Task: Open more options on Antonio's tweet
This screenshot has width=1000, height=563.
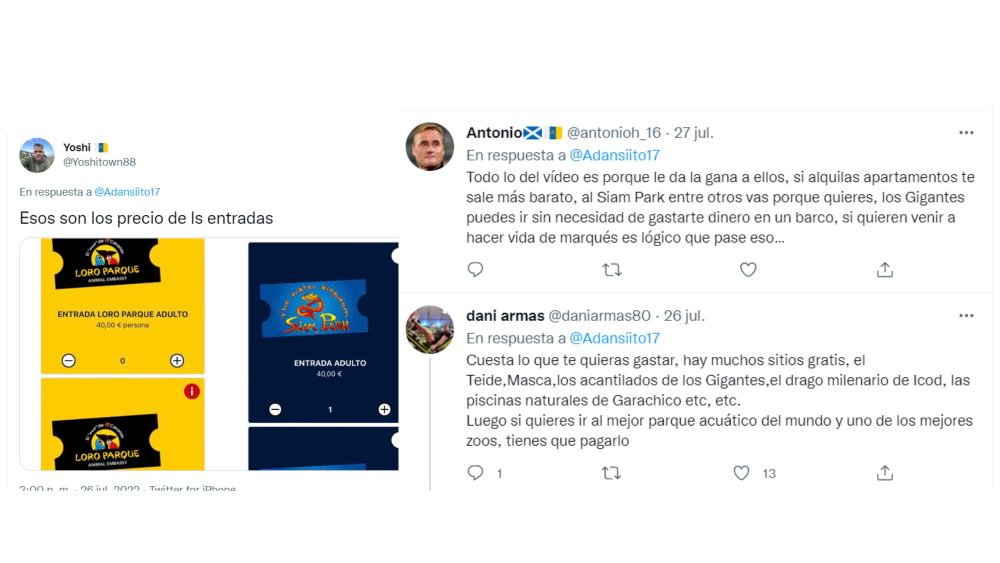Action: click(x=966, y=133)
